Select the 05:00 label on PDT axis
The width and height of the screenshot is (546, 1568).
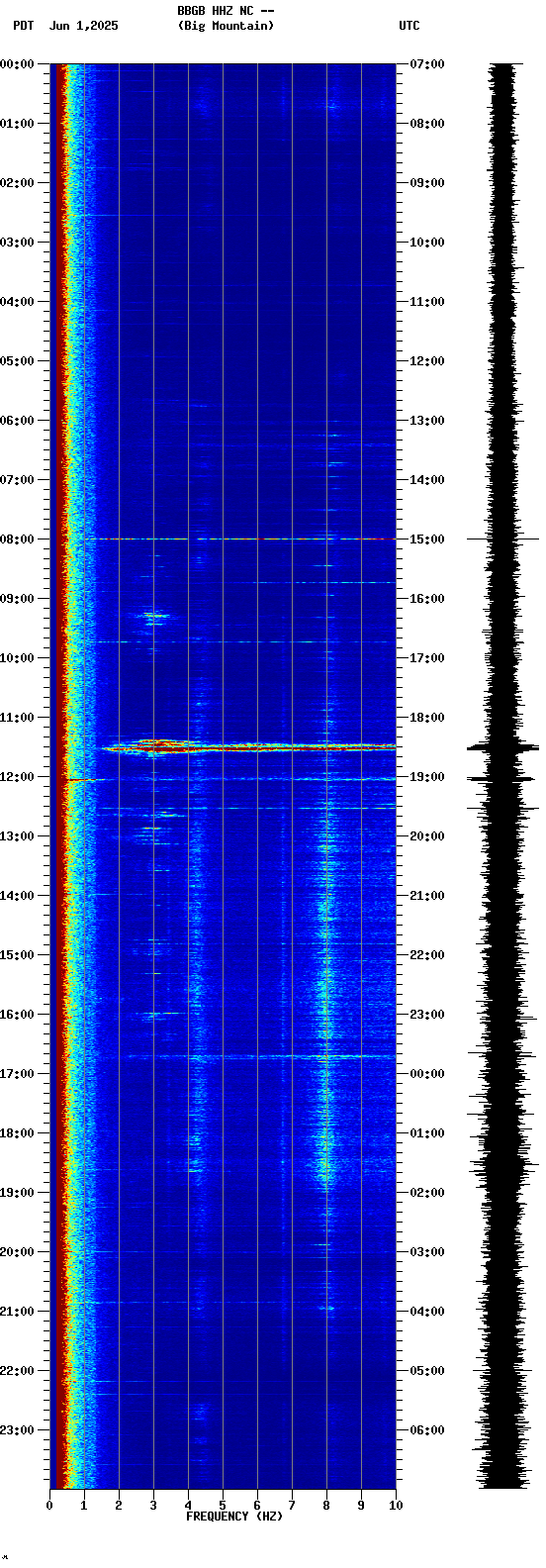[x=17, y=361]
